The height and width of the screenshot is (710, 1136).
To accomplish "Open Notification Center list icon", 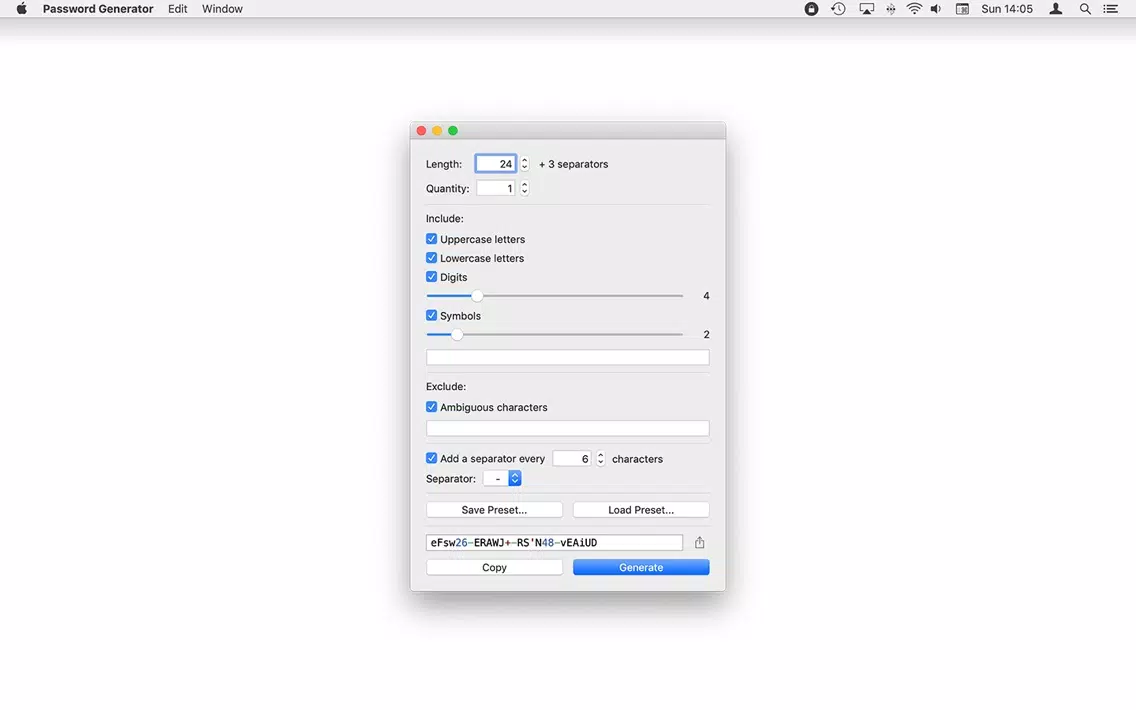I will [x=1110, y=9].
